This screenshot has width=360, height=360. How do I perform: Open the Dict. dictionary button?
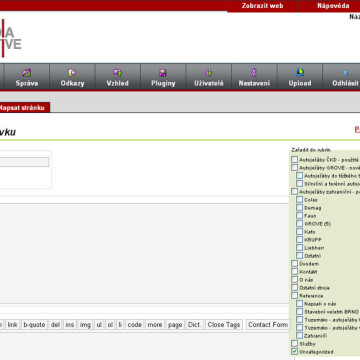point(195,325)
